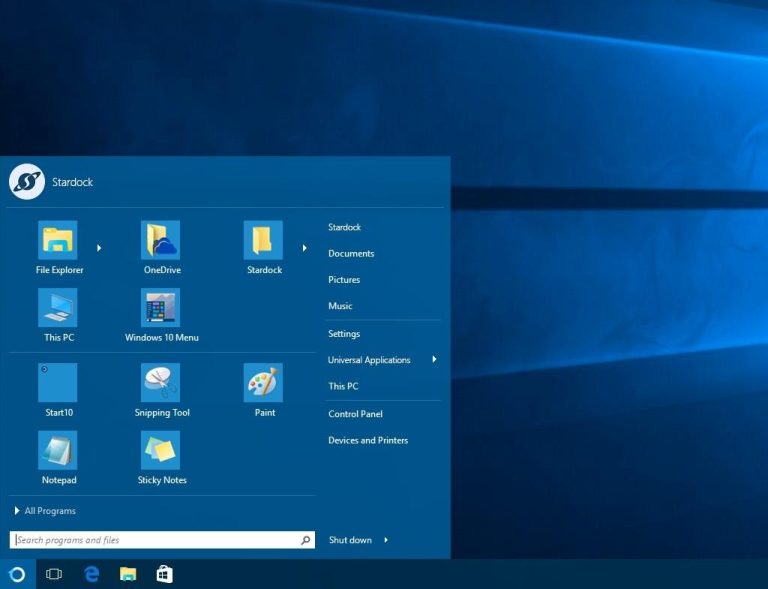Viewport: 768px width, 589px height.
Task: Open the Sticky Notes app
Action: (x=161, y=451)
